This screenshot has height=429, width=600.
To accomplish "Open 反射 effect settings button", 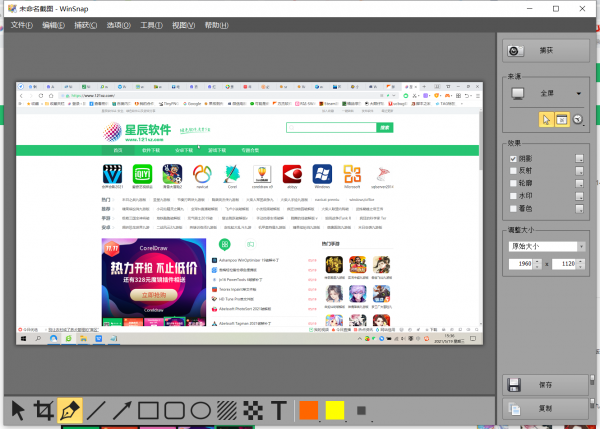I will click(579, 171).
